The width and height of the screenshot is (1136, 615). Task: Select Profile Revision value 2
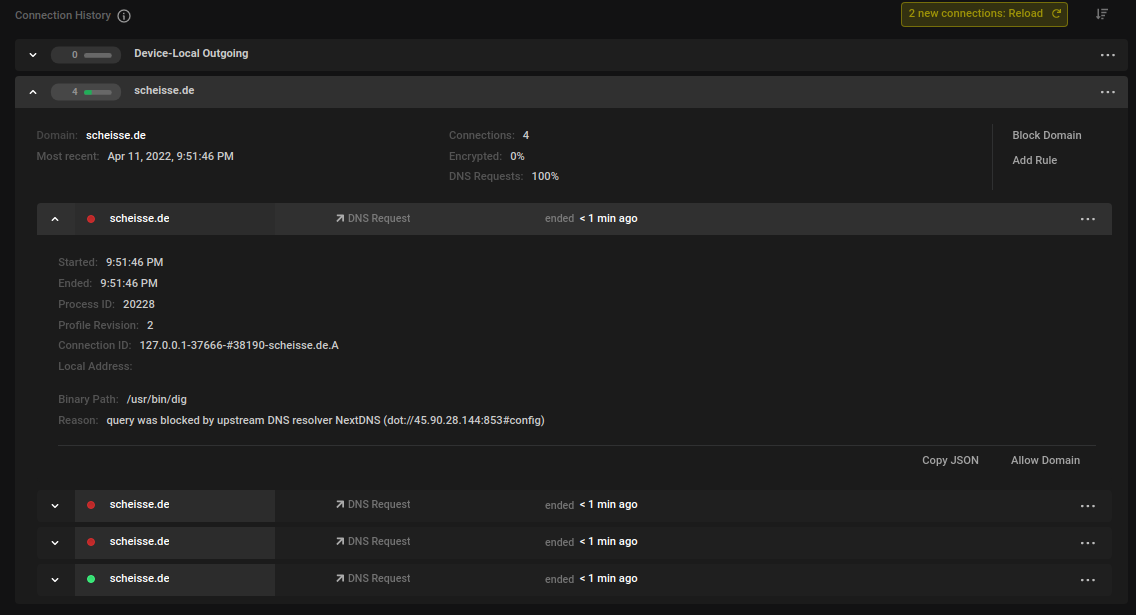150,325
